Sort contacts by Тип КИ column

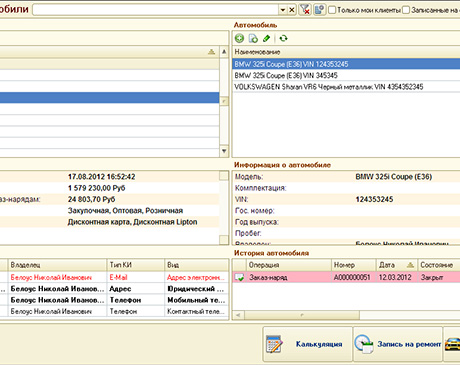click(x=136, y=265)
